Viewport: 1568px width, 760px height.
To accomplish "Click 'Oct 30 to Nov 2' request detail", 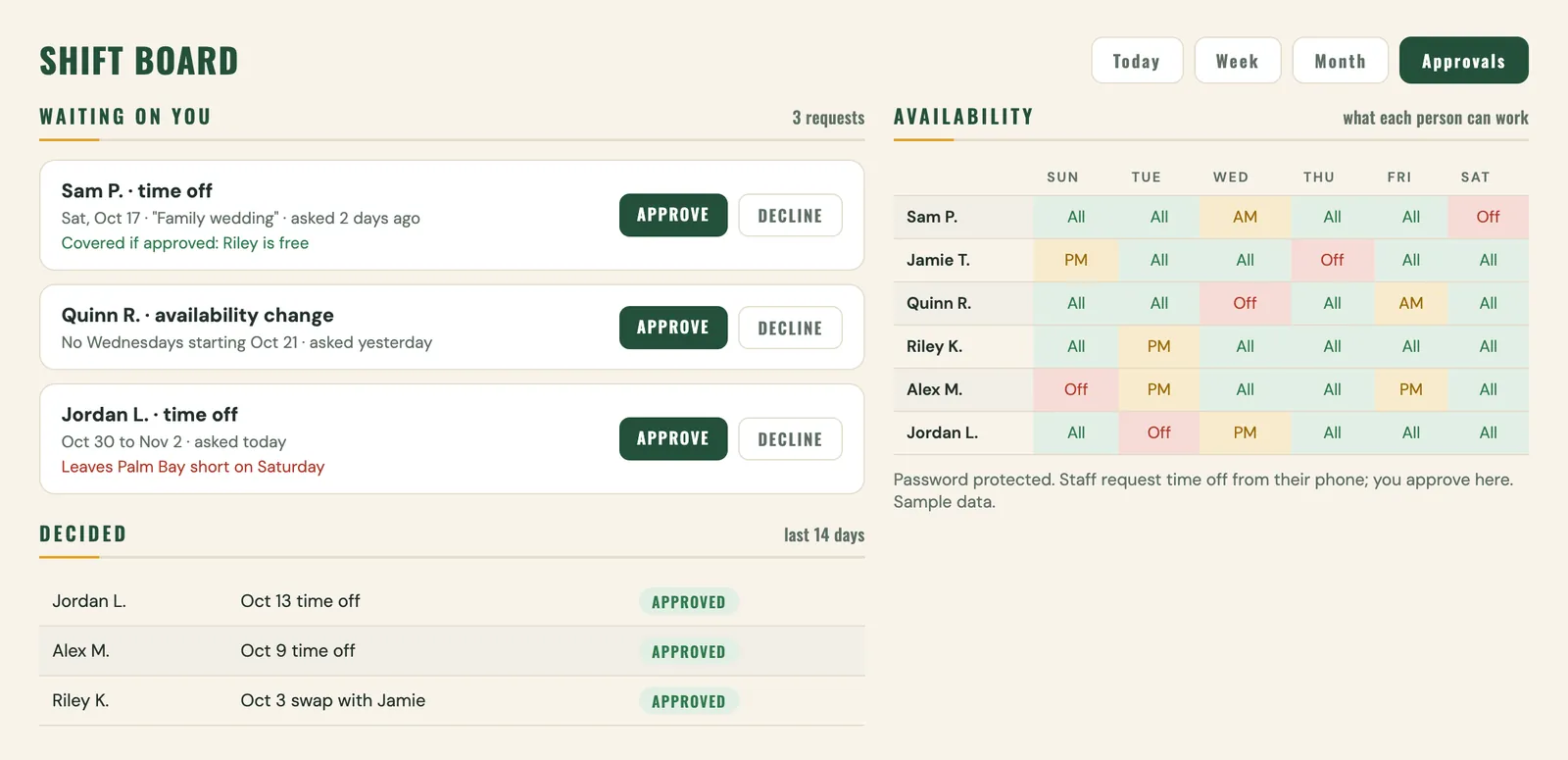I will click(x=122, y=441).
